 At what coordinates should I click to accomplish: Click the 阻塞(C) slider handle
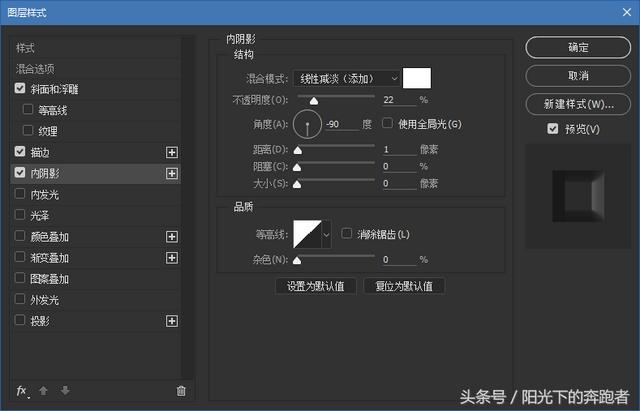pos(297,167)
